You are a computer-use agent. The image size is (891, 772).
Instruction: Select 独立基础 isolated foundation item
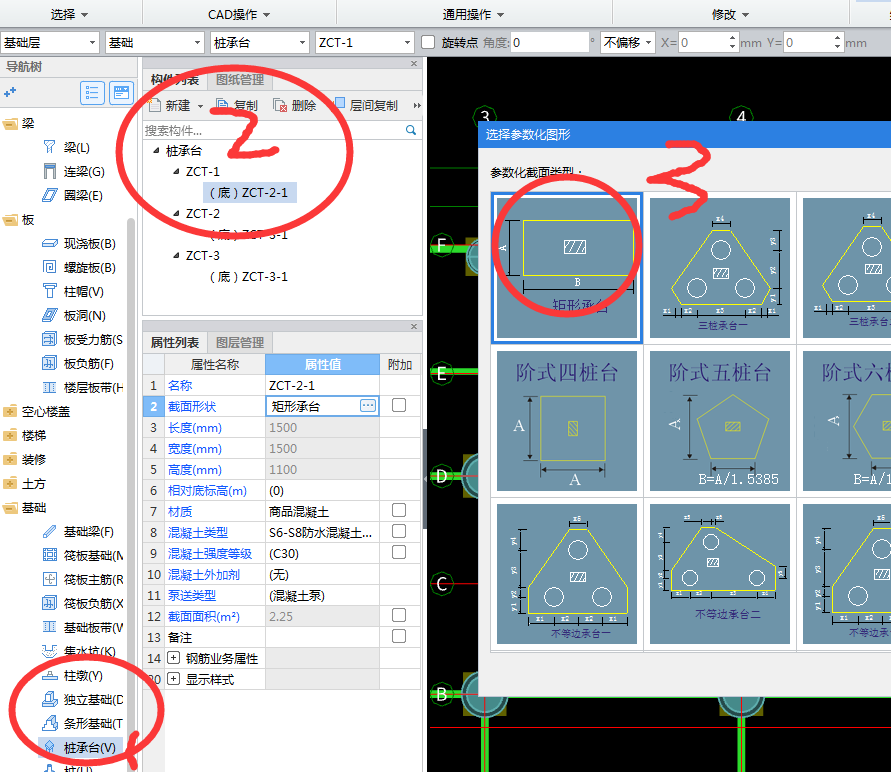tap(82, 699)
